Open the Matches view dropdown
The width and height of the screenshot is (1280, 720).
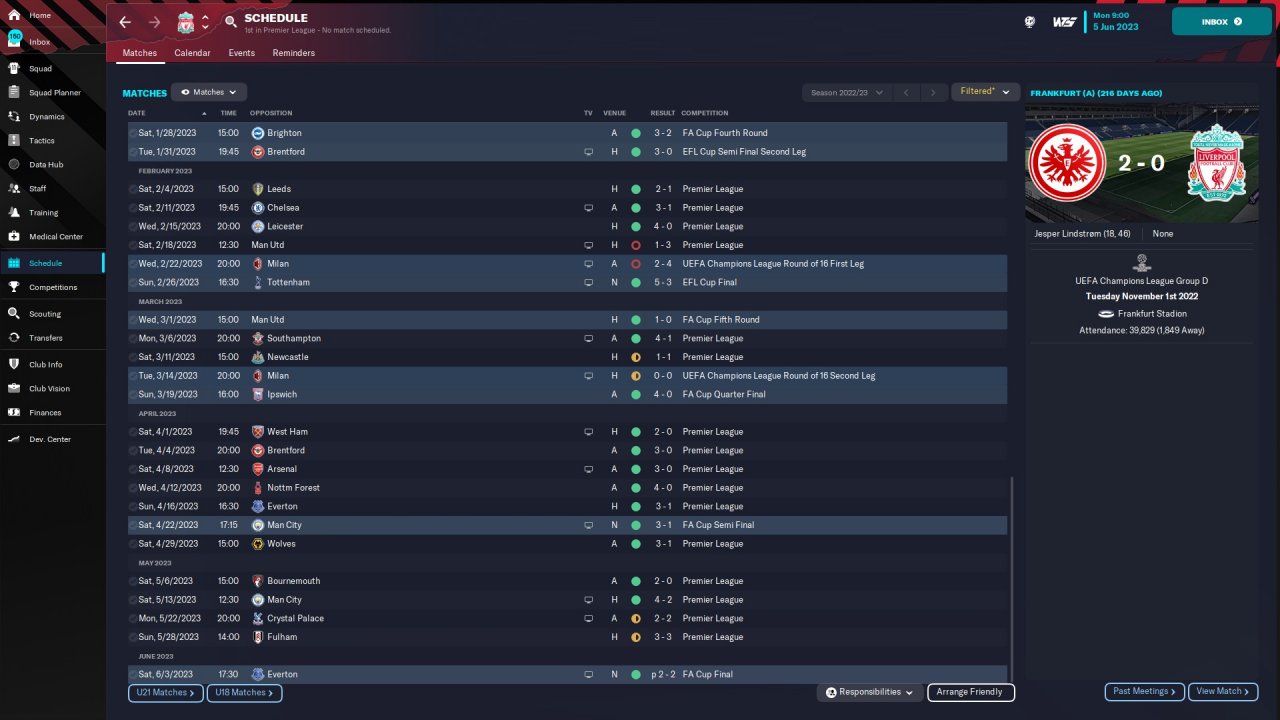209,92
